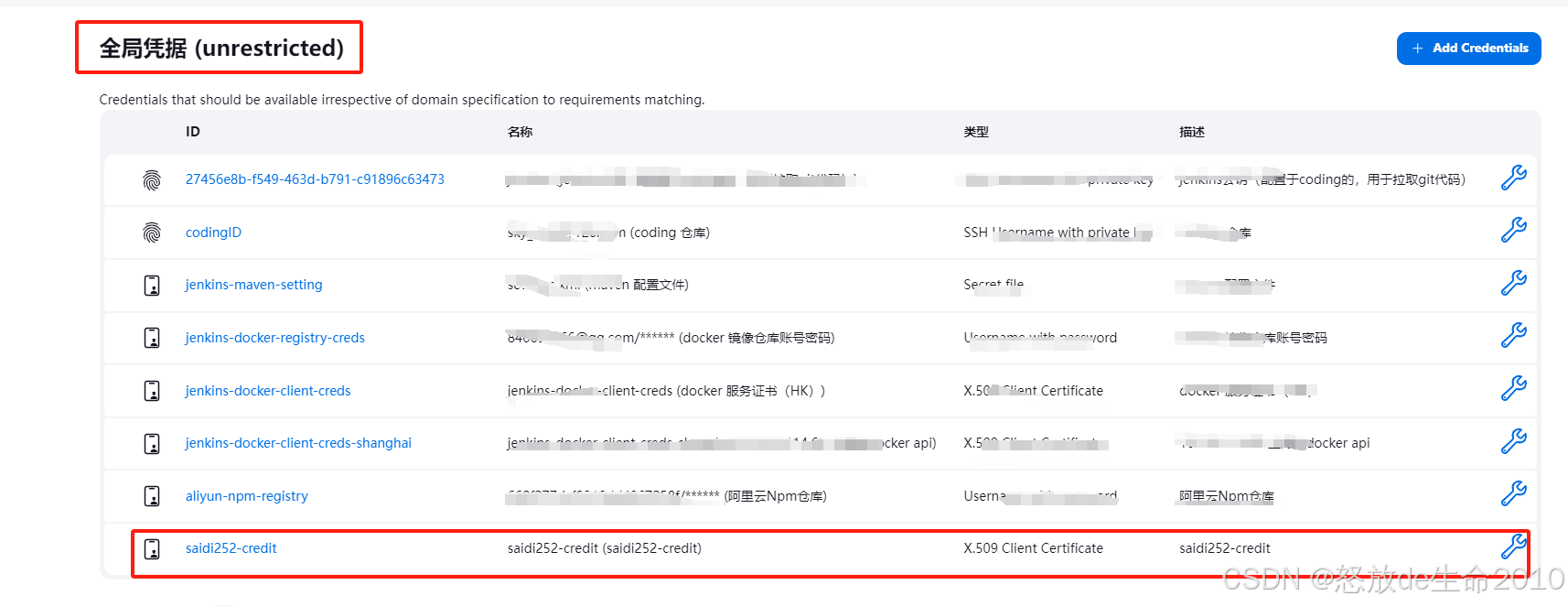
Task: Click the Add Credentials button
Action: pyautogui.click(x=1468, y=49)
